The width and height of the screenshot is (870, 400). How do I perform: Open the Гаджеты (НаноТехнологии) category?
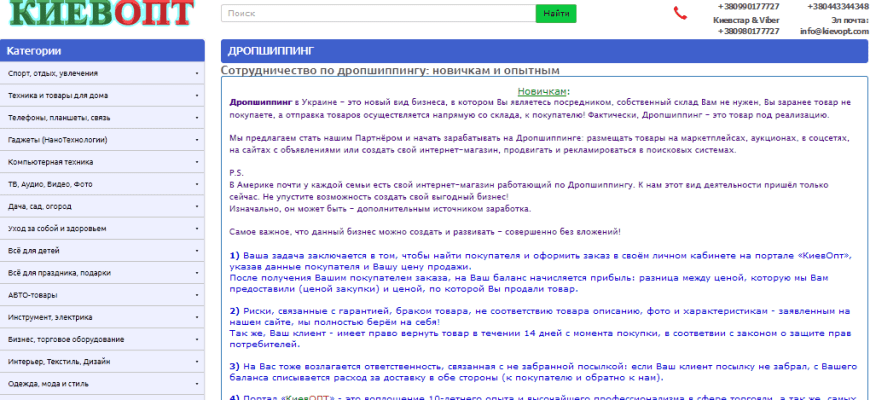coord(102,140)
